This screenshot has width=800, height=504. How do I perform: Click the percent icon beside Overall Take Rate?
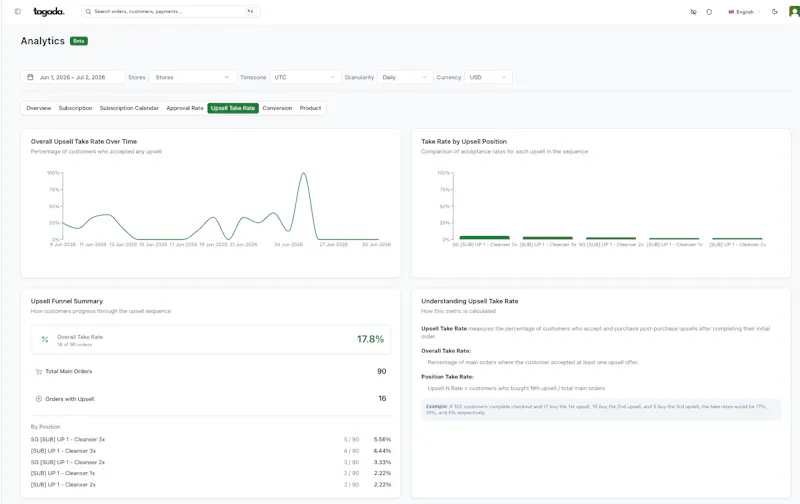pyautogui.click(x=45, y=339)
